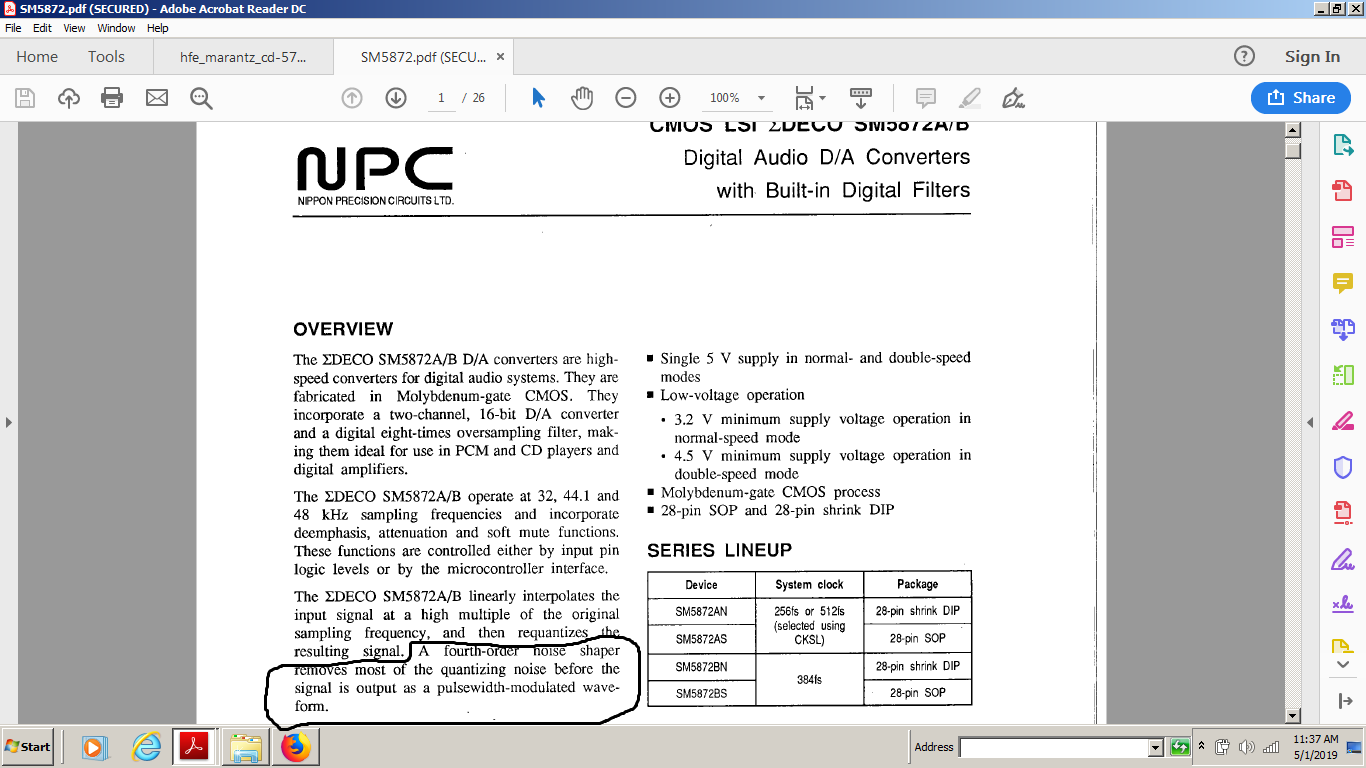Image resolution: width=1366 pixels, height=768 pixels.
Task: Click the Save file icon
Action: (25, 98)
